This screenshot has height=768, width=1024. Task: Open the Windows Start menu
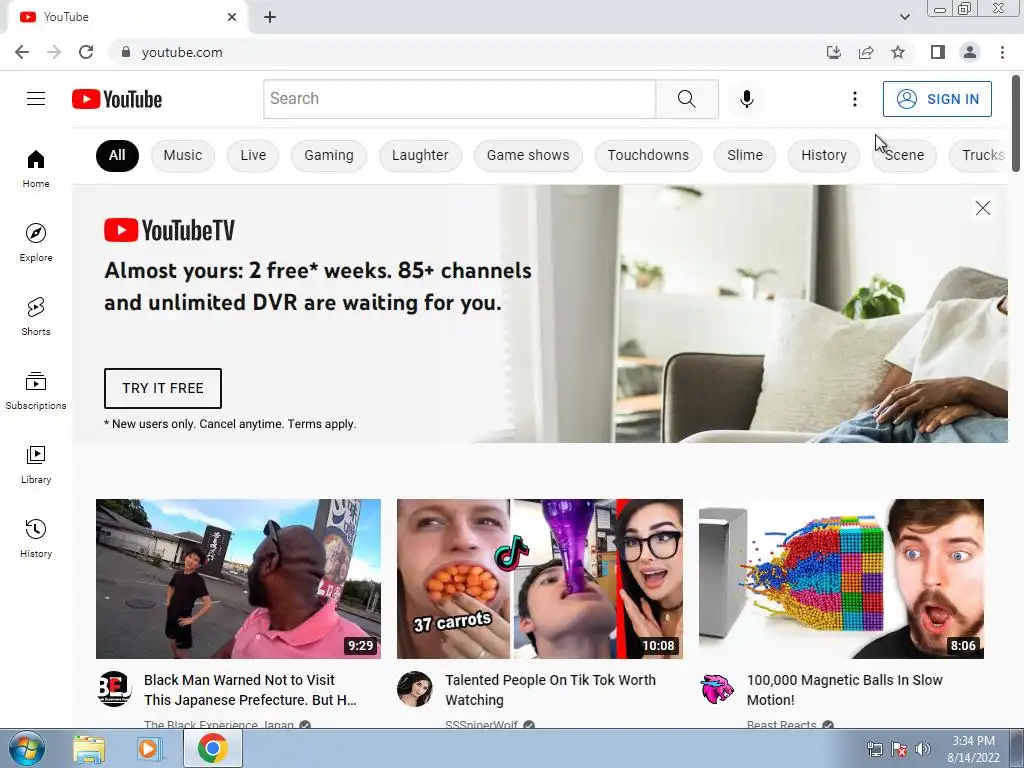(26, 748)
